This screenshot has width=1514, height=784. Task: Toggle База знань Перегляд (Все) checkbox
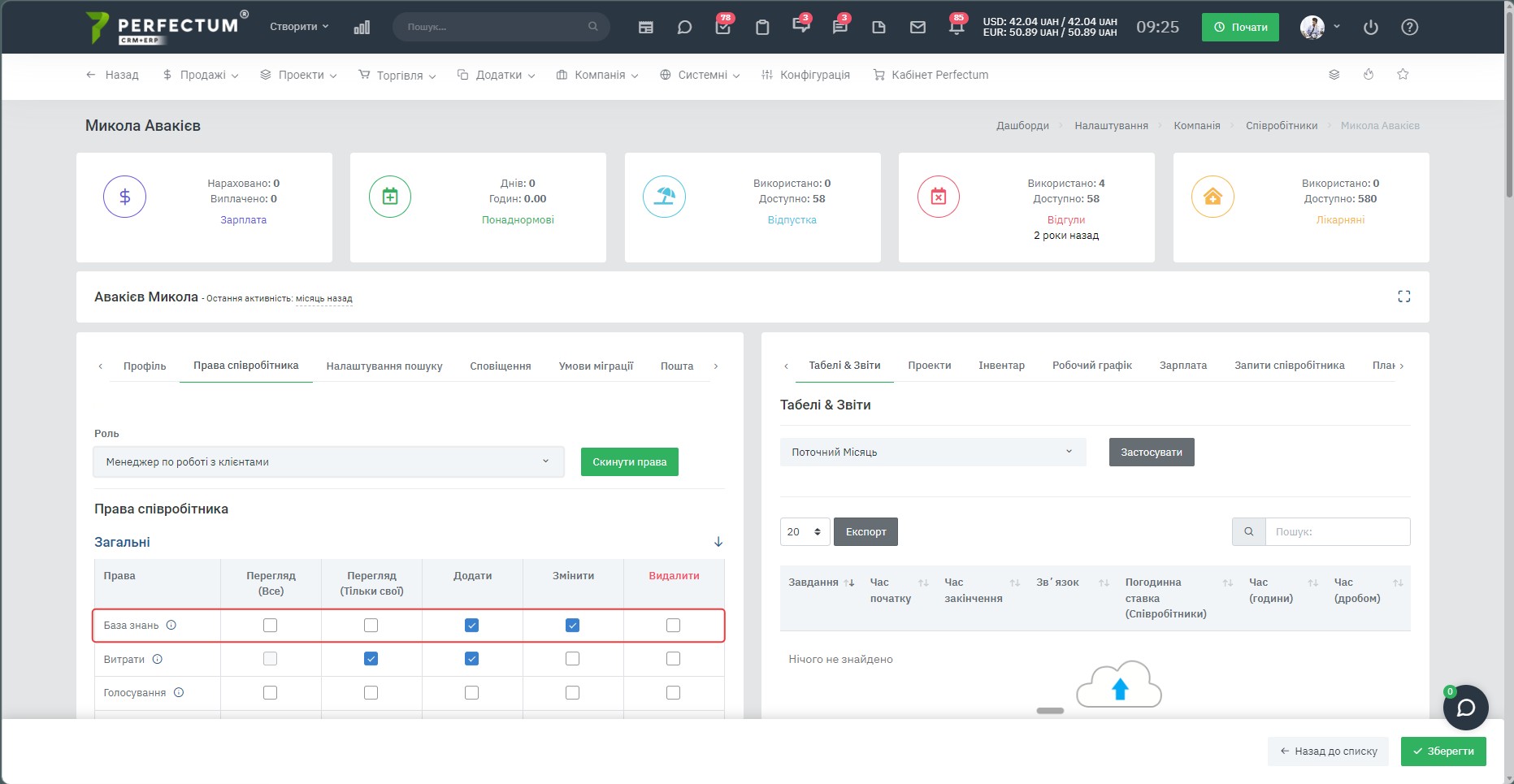coord(270,625)
